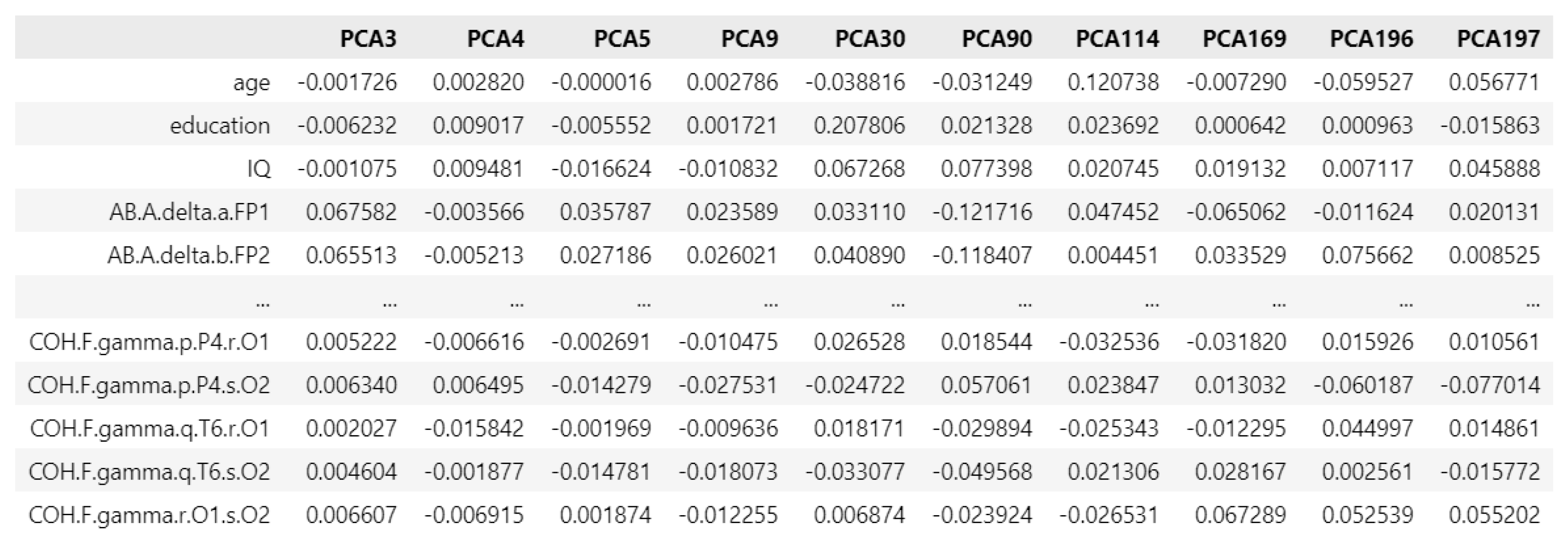
Task: Click the 0.207806 education PCA30 cell
Action: coord(860,125)
